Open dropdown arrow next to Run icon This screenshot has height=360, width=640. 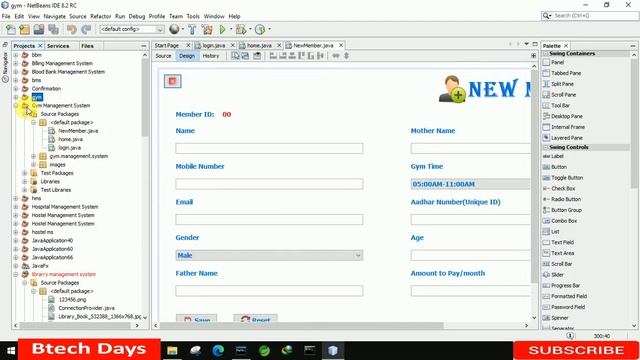[x=231, y=29]
